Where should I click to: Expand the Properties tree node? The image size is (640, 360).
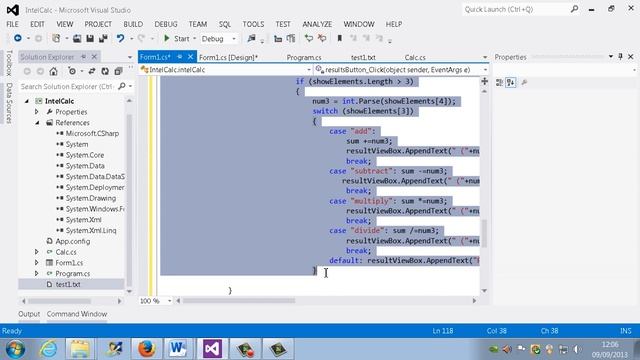37,112
